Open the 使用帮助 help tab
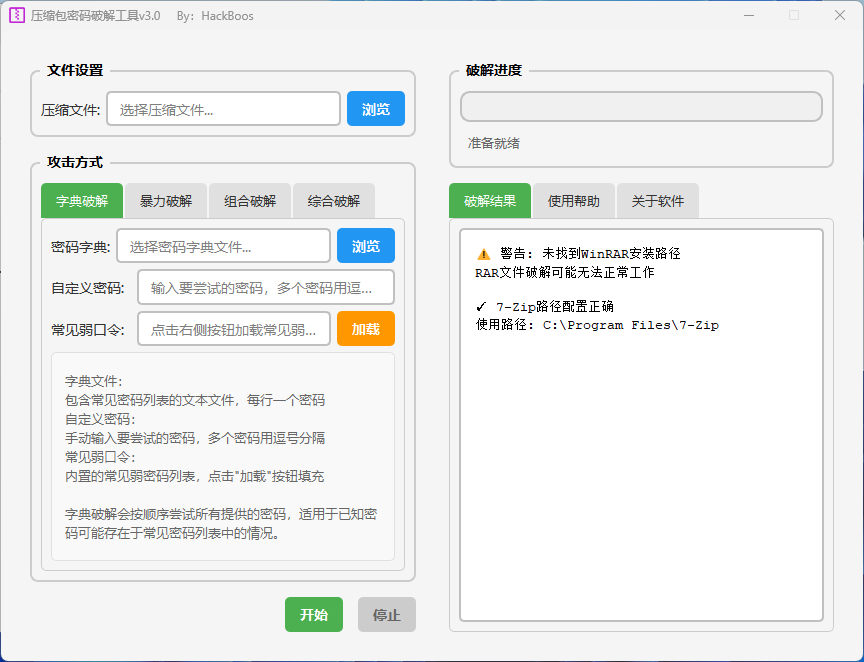The height and width of the screenshot is (662, 864). [x=573, y=200]
